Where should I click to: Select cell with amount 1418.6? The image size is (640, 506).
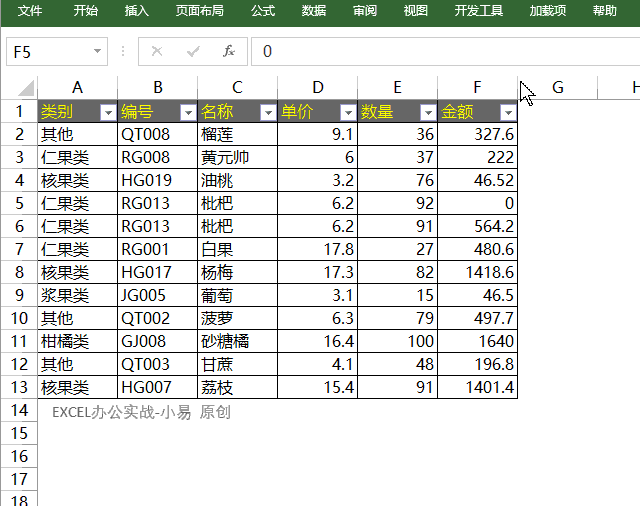[x=478, y=272]
